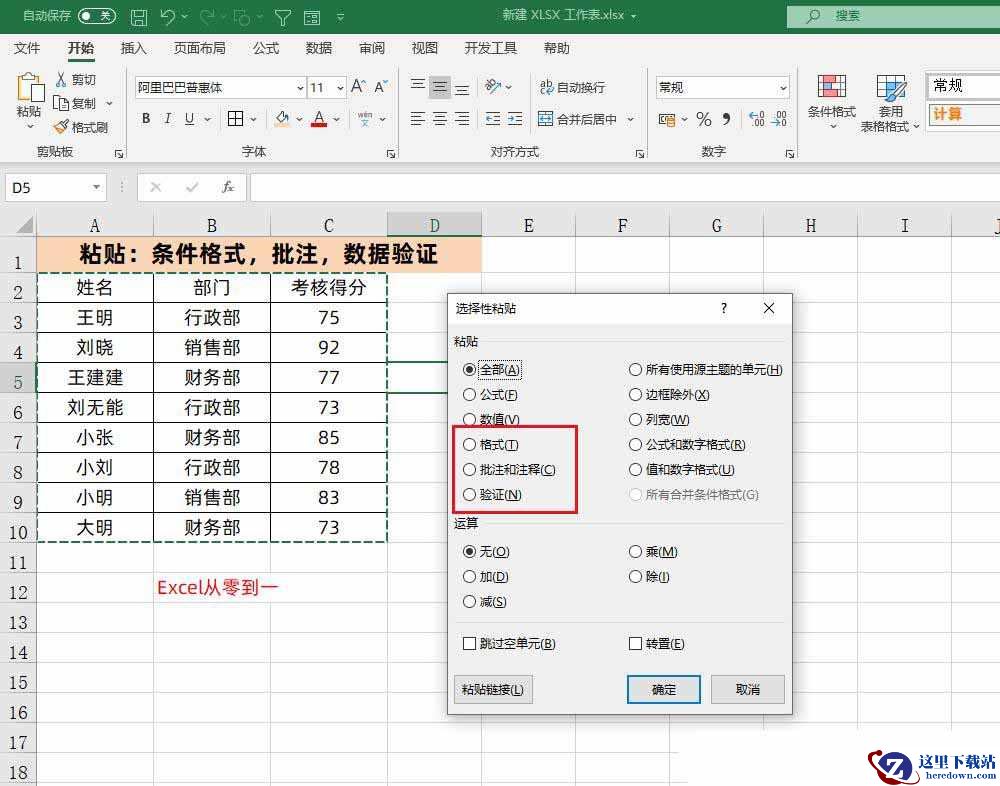Image resolution: width=1000 pixels, height=786 pixels.
Task: Align text to top icon
Action: coord(418,85)
